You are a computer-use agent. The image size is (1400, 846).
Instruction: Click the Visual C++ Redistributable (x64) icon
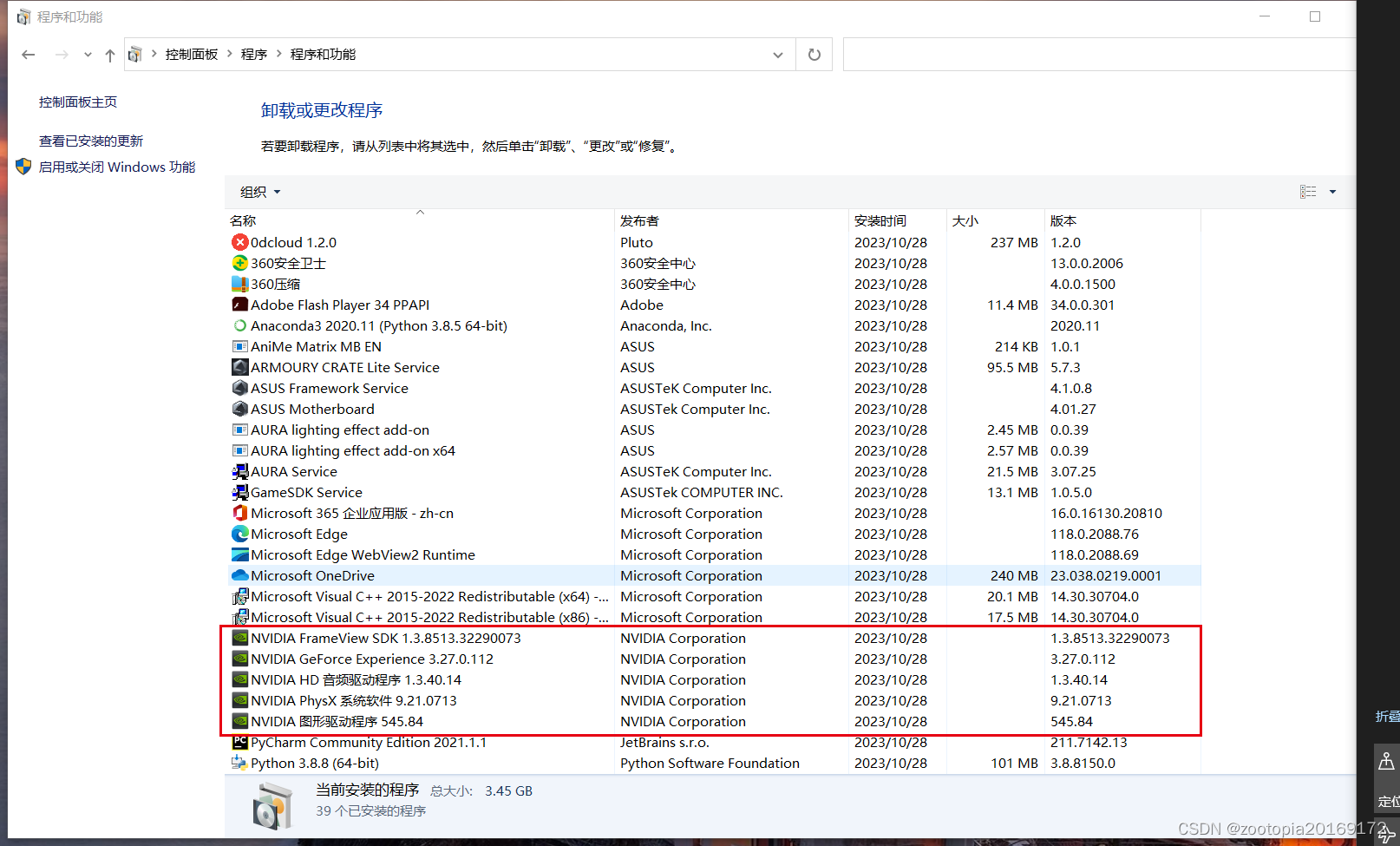240,596
